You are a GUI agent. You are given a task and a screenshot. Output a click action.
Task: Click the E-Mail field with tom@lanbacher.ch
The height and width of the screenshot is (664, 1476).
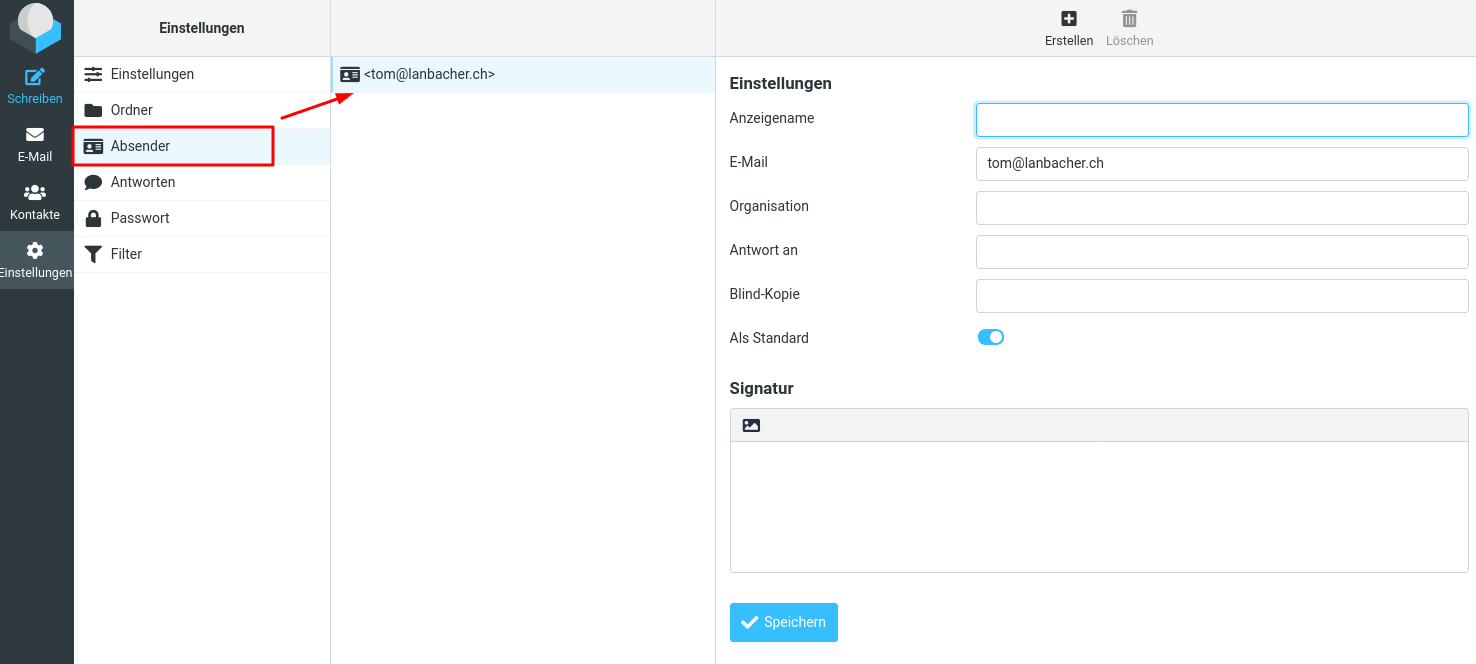coord(1222,164)
